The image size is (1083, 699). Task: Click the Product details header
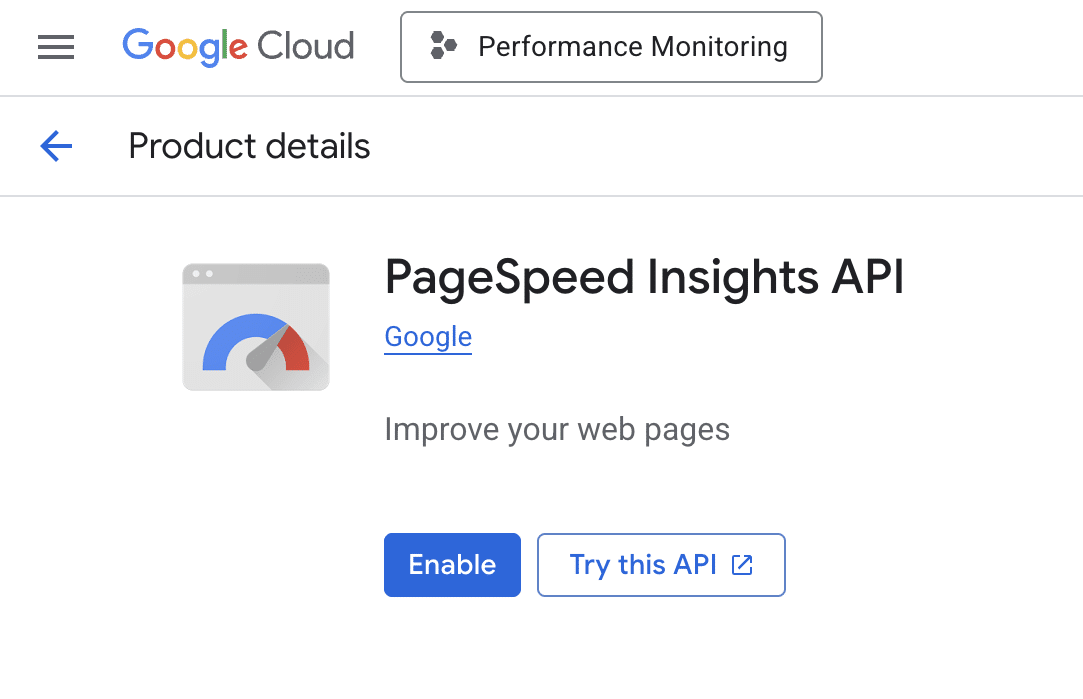point(248,146)
